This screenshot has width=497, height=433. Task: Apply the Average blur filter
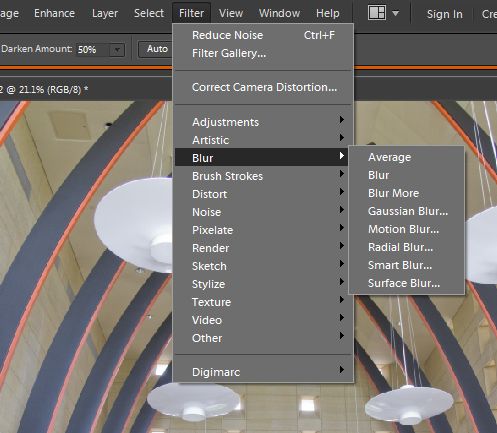406,157
